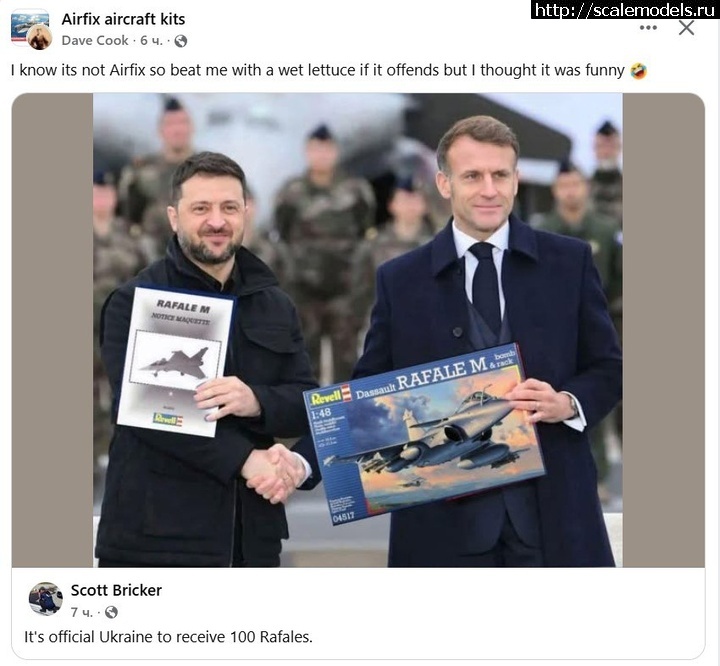Open the Airfix aircraft kits group page
This screenshot has width=720, height=666.
pyautogui.click(x=123, y=19)
